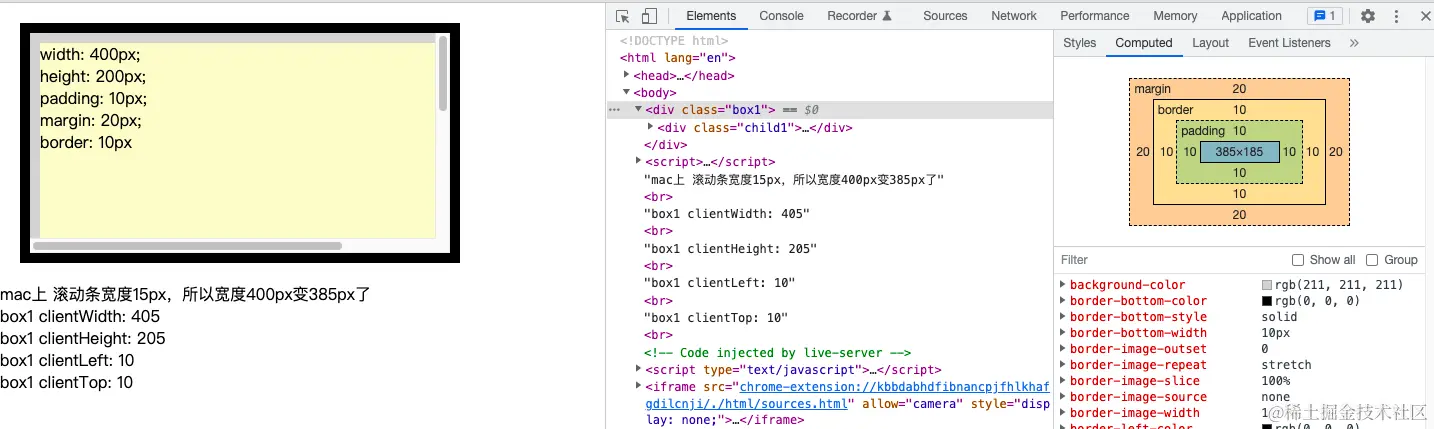Close the DevTools panel
This screenshot has width=1434, height=429.
(1424, 16)
